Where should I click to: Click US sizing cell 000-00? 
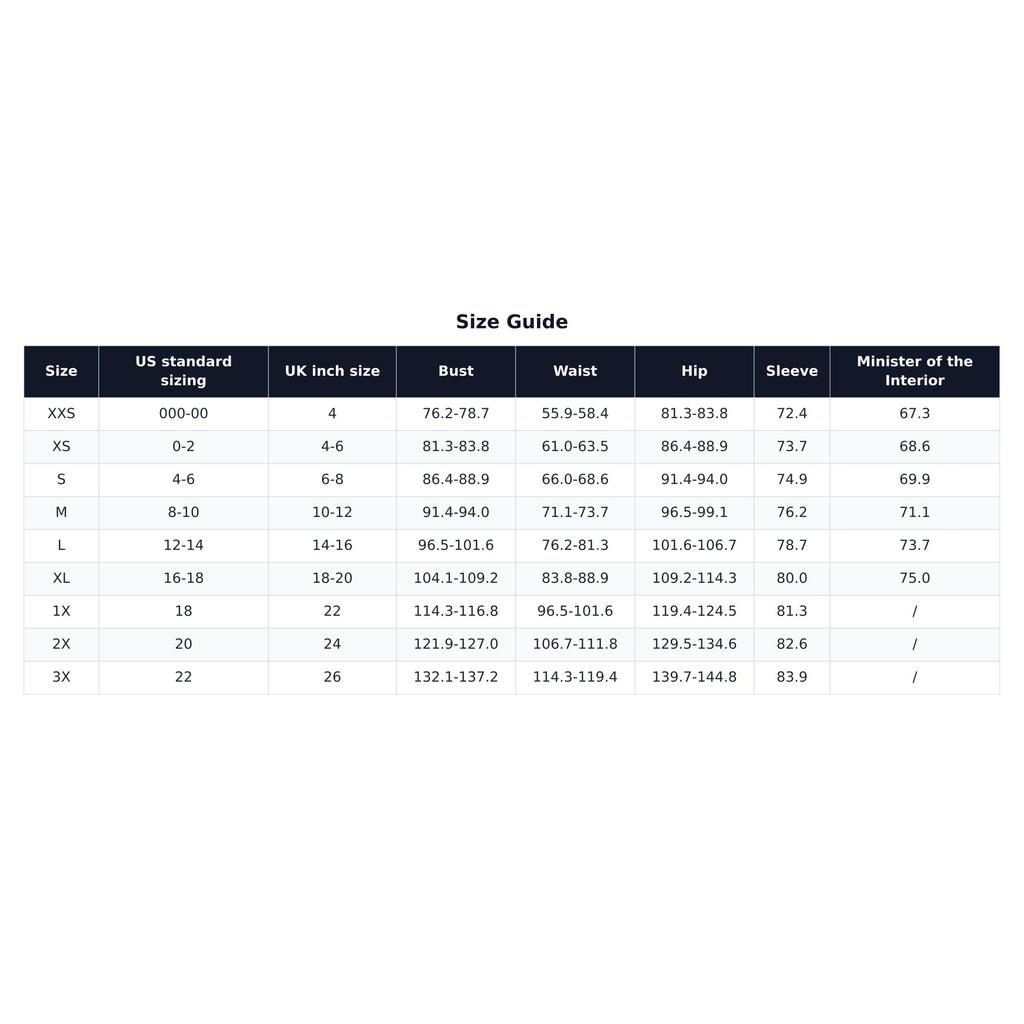coord(184,413)
